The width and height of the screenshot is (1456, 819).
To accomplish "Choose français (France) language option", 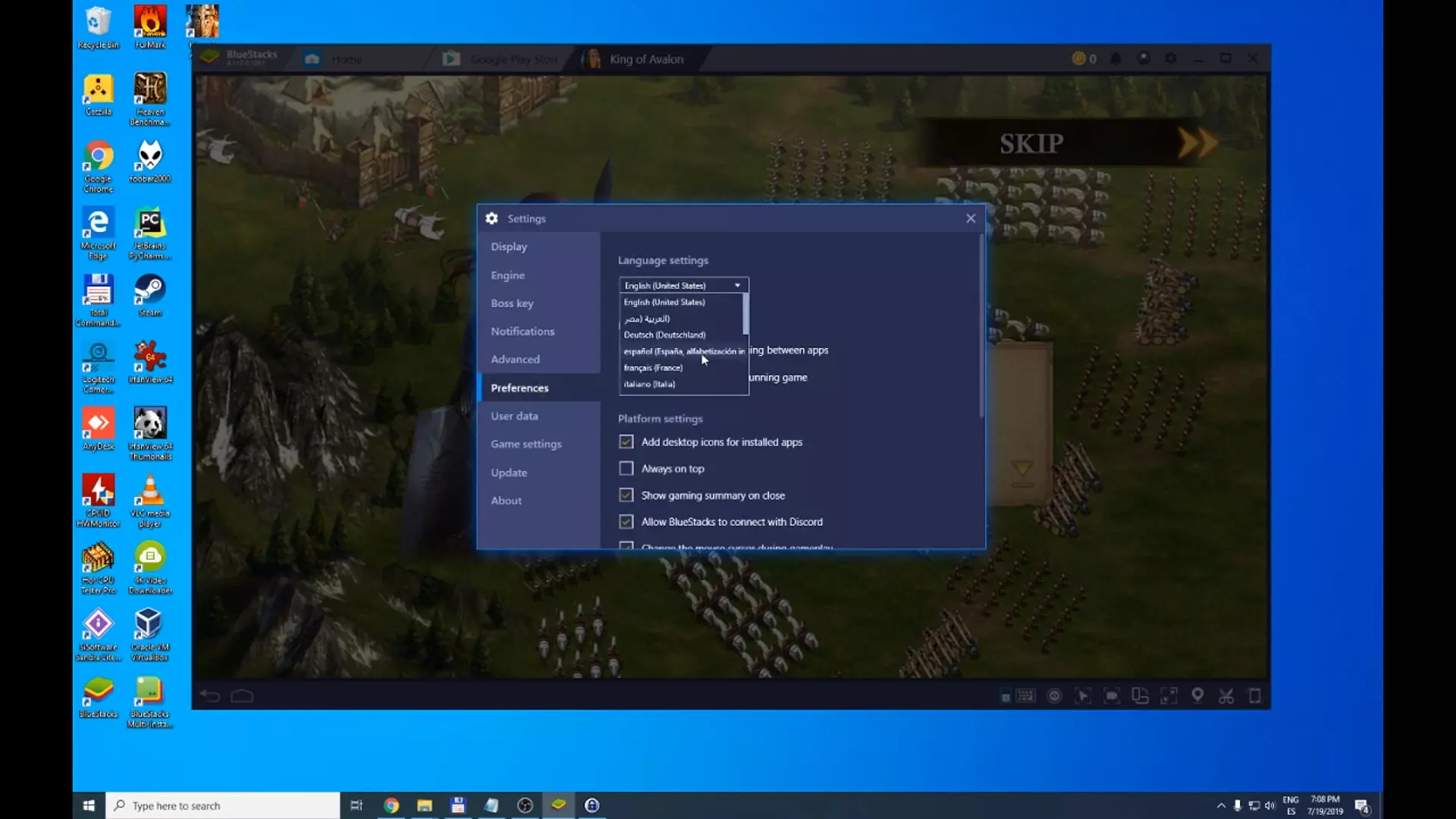I will (x=653, y=368).
